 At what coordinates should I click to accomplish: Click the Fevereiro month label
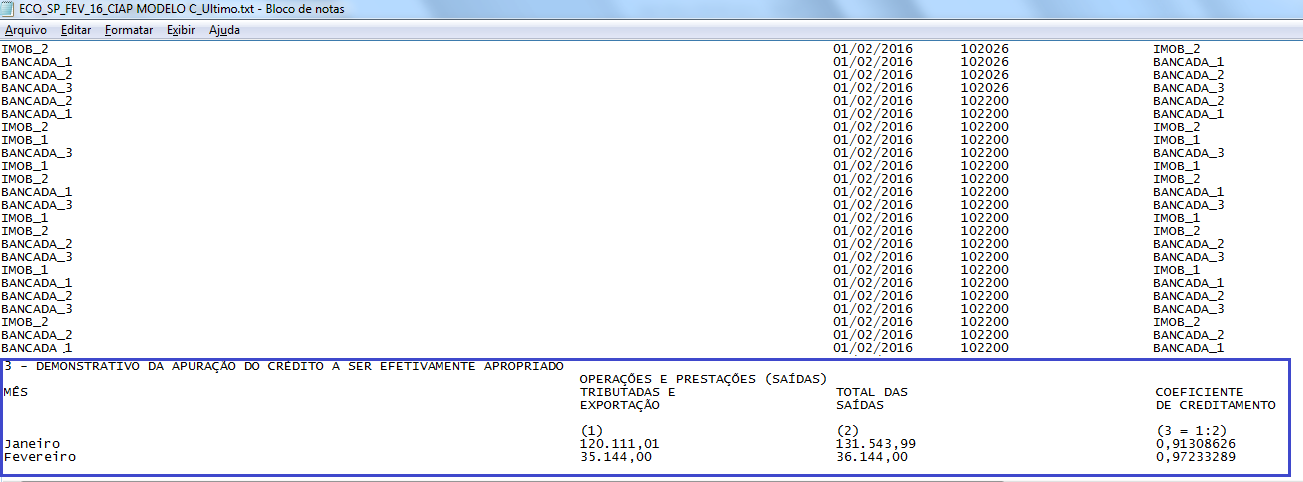[x=38, y=456]
